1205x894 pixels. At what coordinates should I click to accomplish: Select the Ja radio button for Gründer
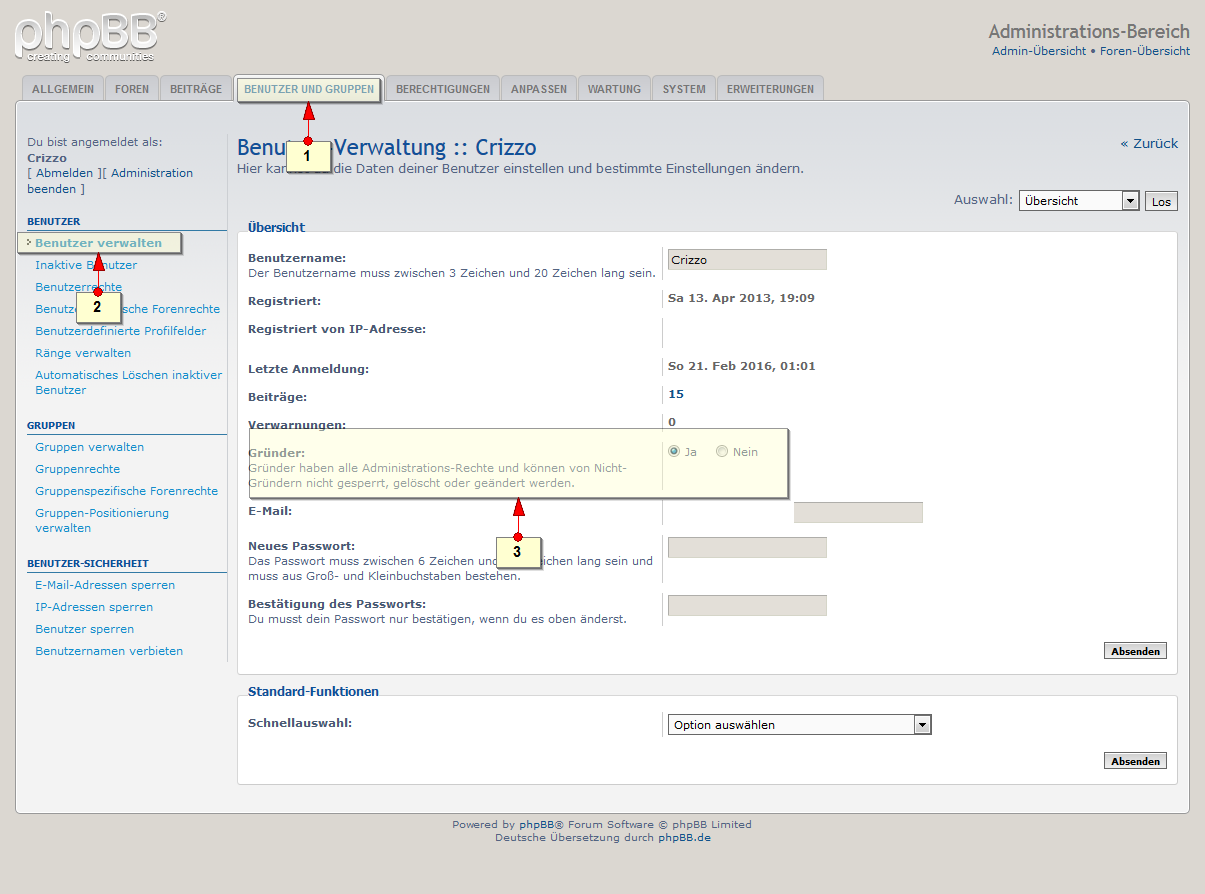[x=674, y=452]
